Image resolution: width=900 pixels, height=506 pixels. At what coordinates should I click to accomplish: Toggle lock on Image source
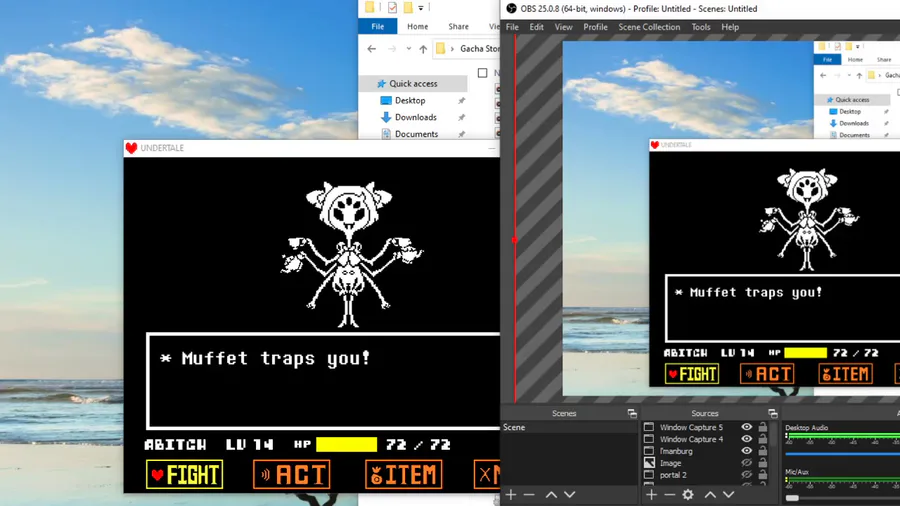(763, 463)
